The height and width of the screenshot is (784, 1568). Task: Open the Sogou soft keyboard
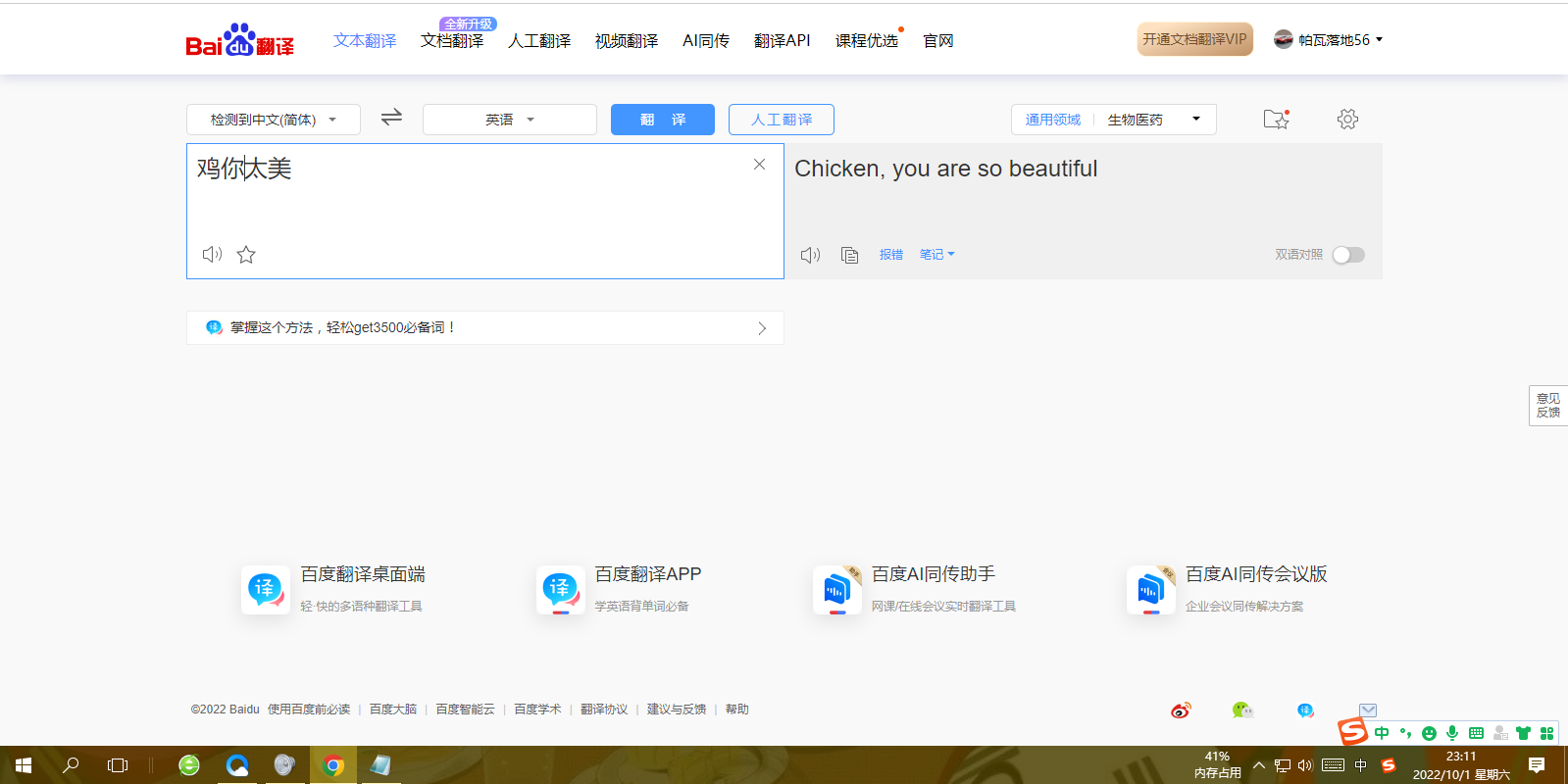[x=1476, y=733]
